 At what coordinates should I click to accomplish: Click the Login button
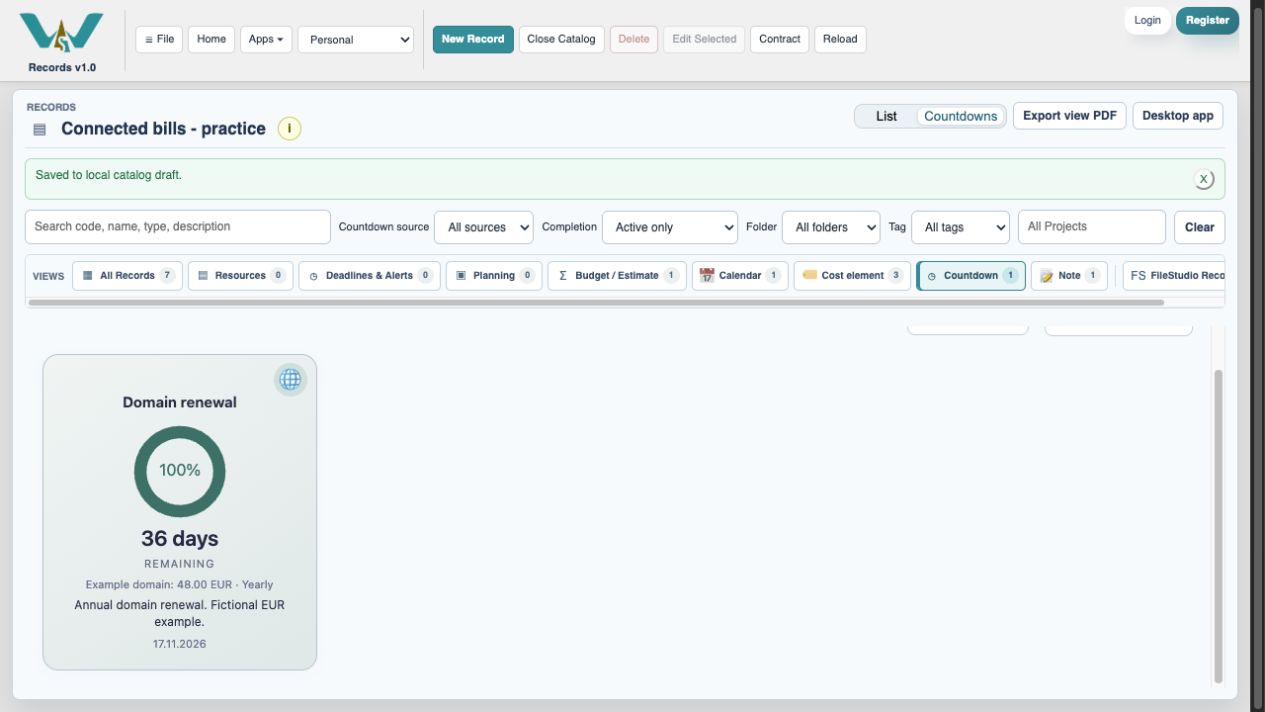[1148, 20]
